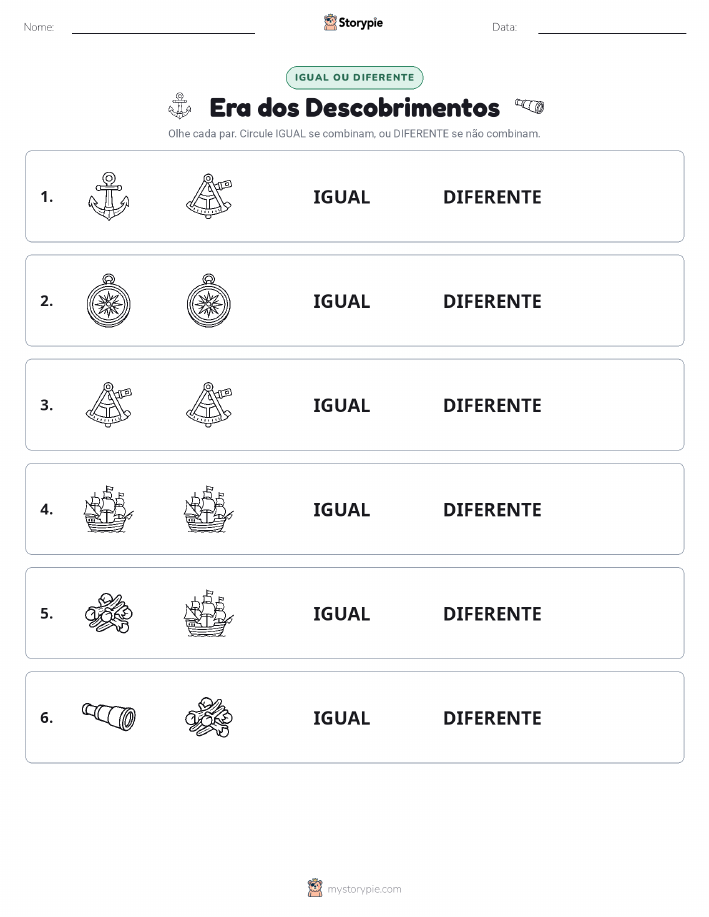Choose DIFERENTE for question 5
The width and height of the screenshot is (709, 917).
[492, 613]
